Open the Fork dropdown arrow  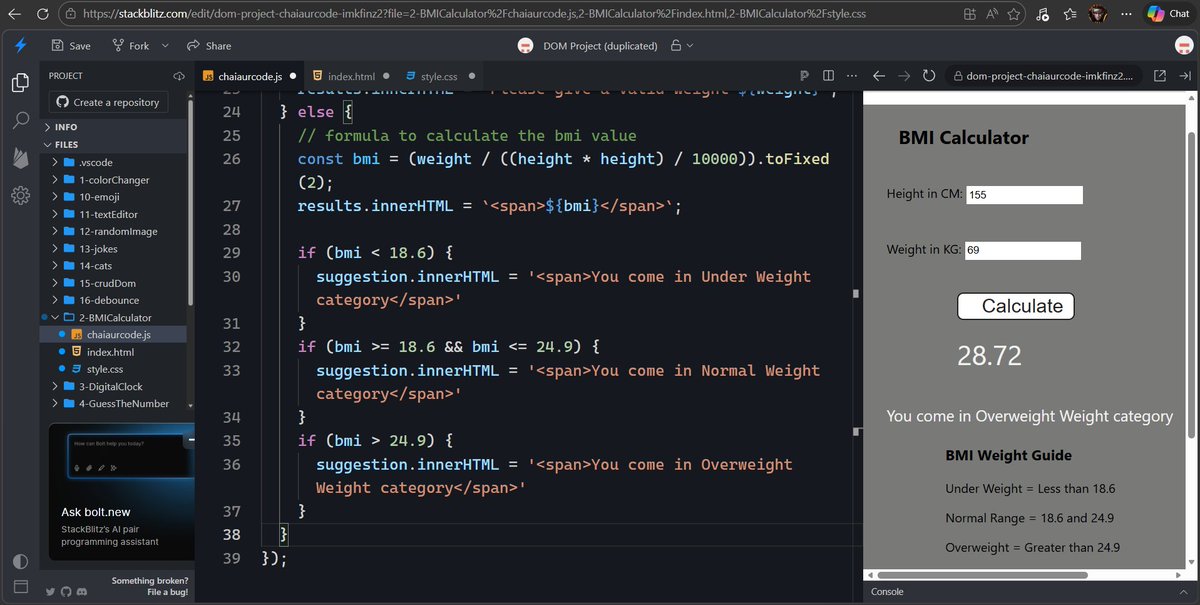coord(165,46)
